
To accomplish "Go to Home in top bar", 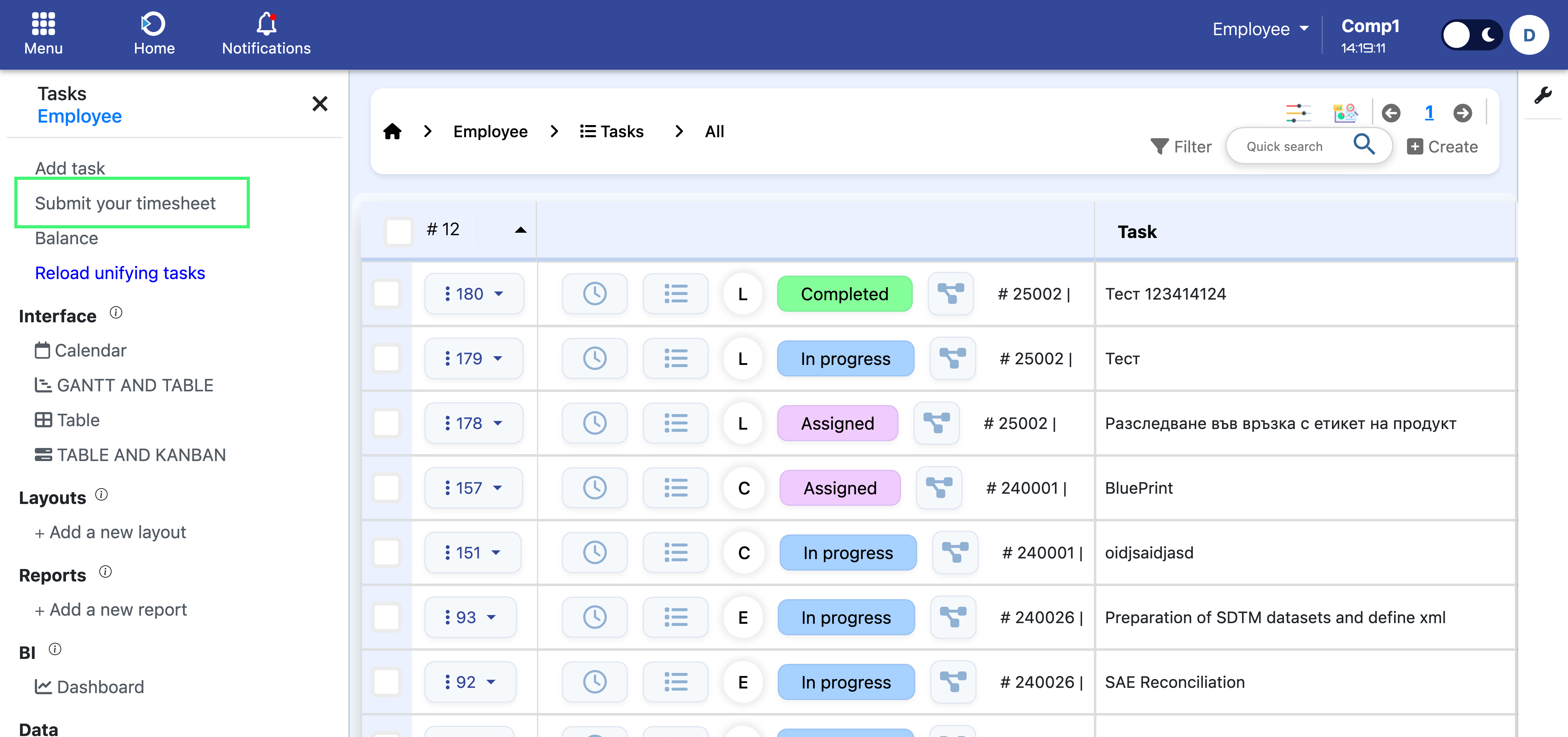I will coord(154,34).
